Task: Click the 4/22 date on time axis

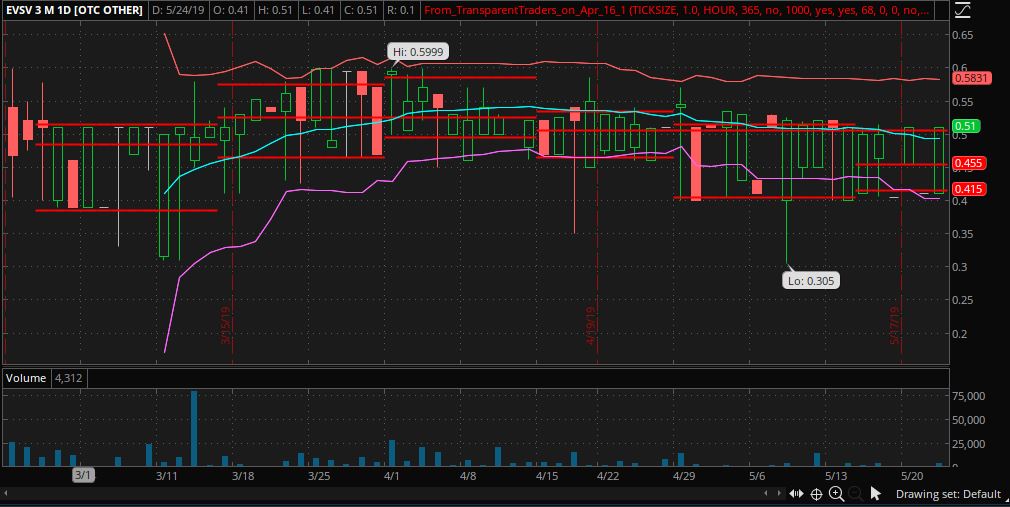Action: pyautogui.click(x=608, y=476)
